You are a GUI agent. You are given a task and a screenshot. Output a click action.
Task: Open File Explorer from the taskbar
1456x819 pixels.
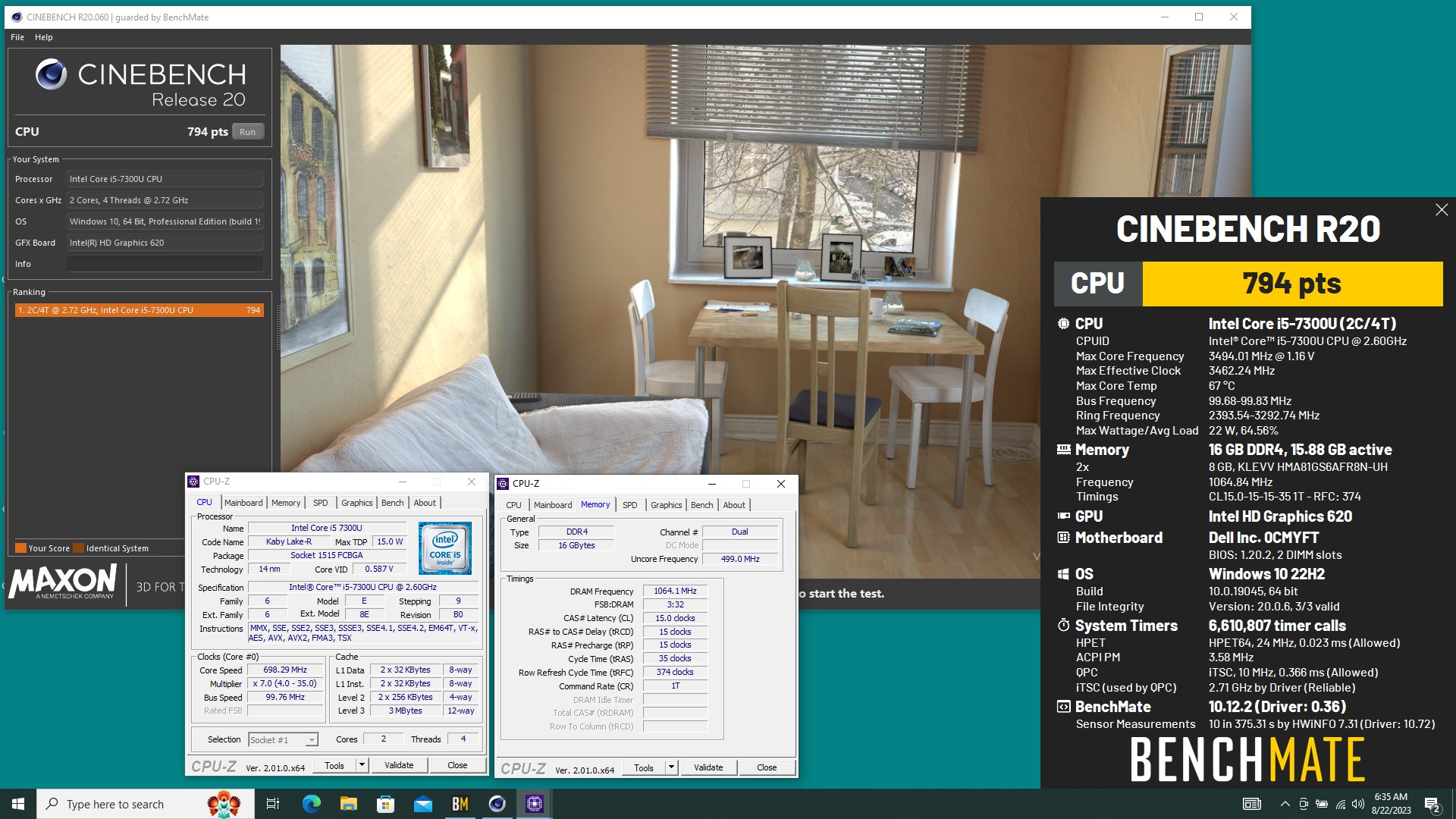click(348, 804)
